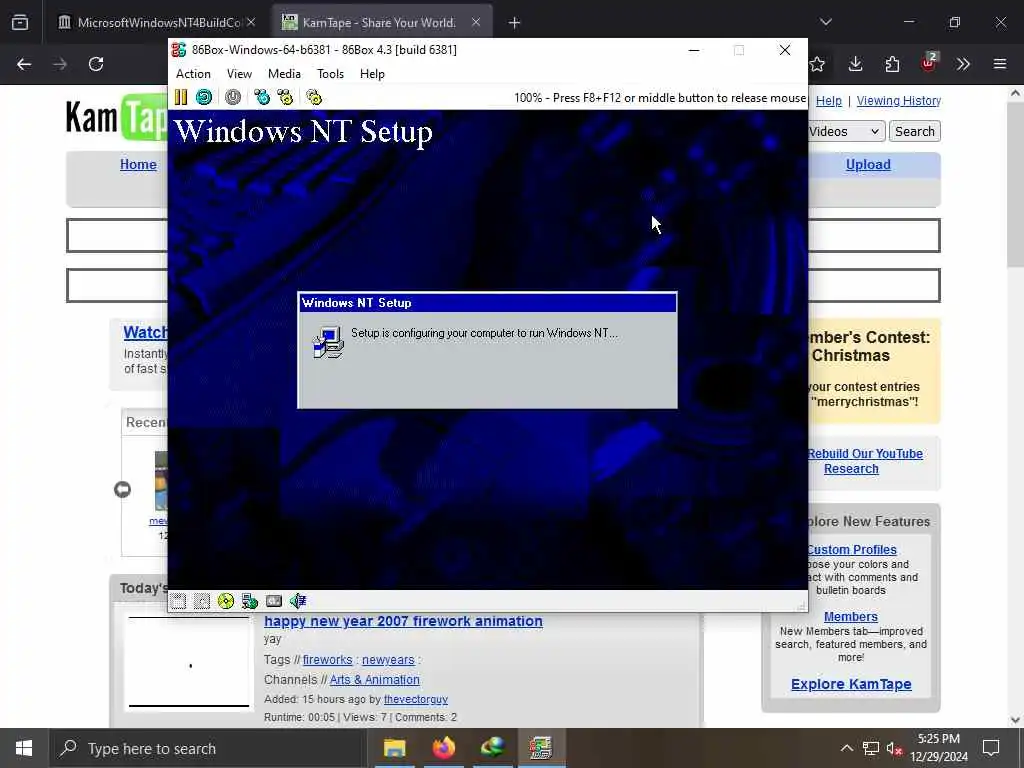The width and height of the screenshot is (1024, 768).
Task: Show hidden system tray icons
Action: click(846, 748)
